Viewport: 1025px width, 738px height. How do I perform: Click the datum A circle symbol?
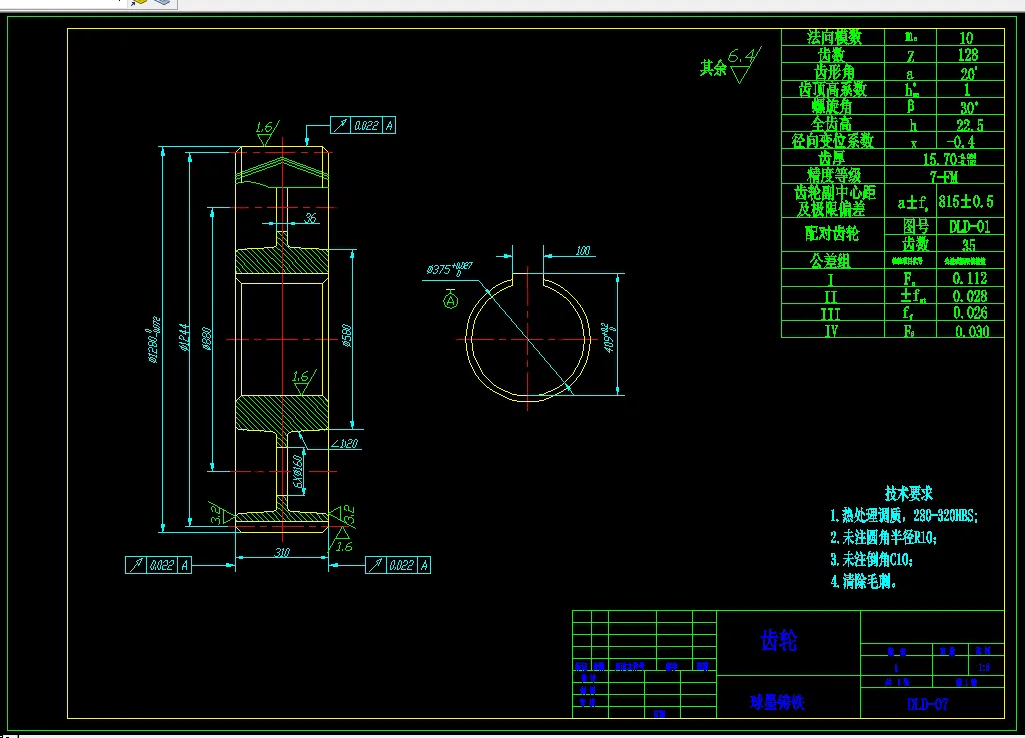[x=450, y=301]
